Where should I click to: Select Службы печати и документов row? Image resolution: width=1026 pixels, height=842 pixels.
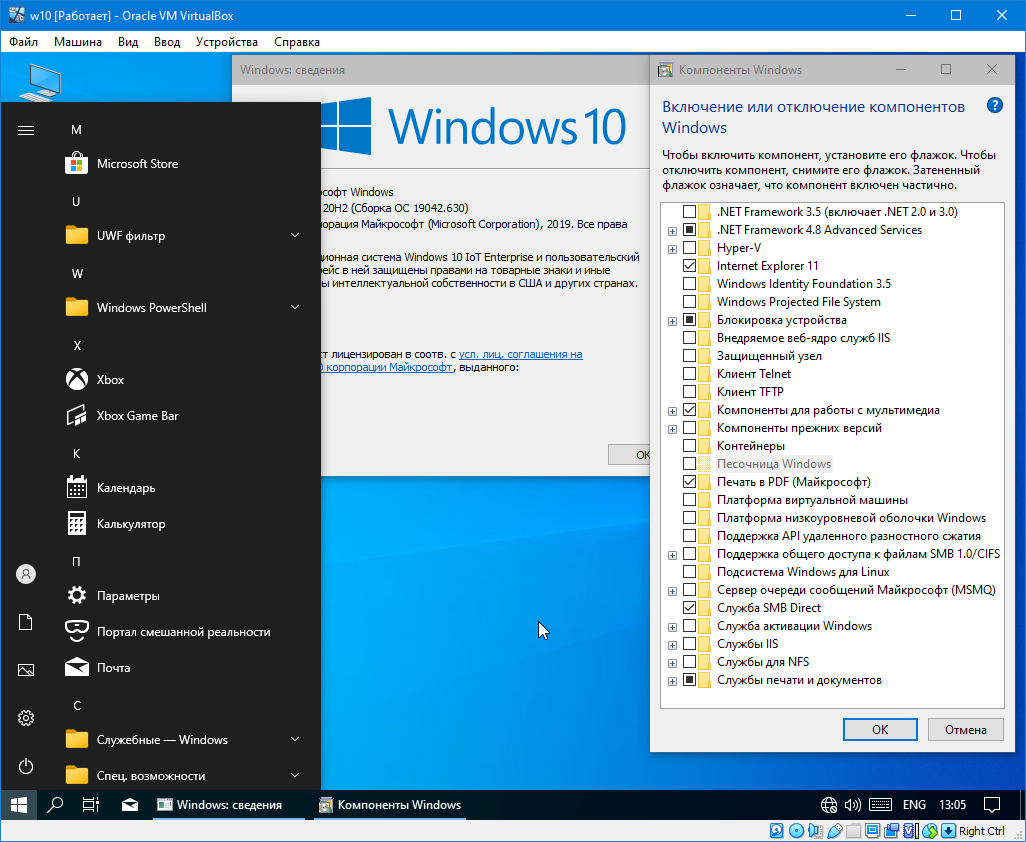[x=799, y=680]
